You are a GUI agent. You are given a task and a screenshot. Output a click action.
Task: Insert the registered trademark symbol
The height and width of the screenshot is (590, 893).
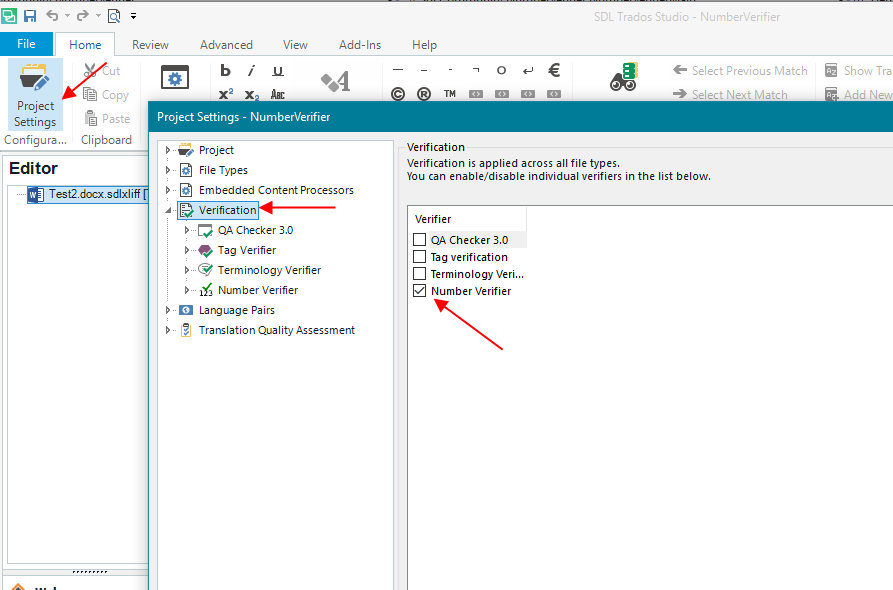coord(424,94)
